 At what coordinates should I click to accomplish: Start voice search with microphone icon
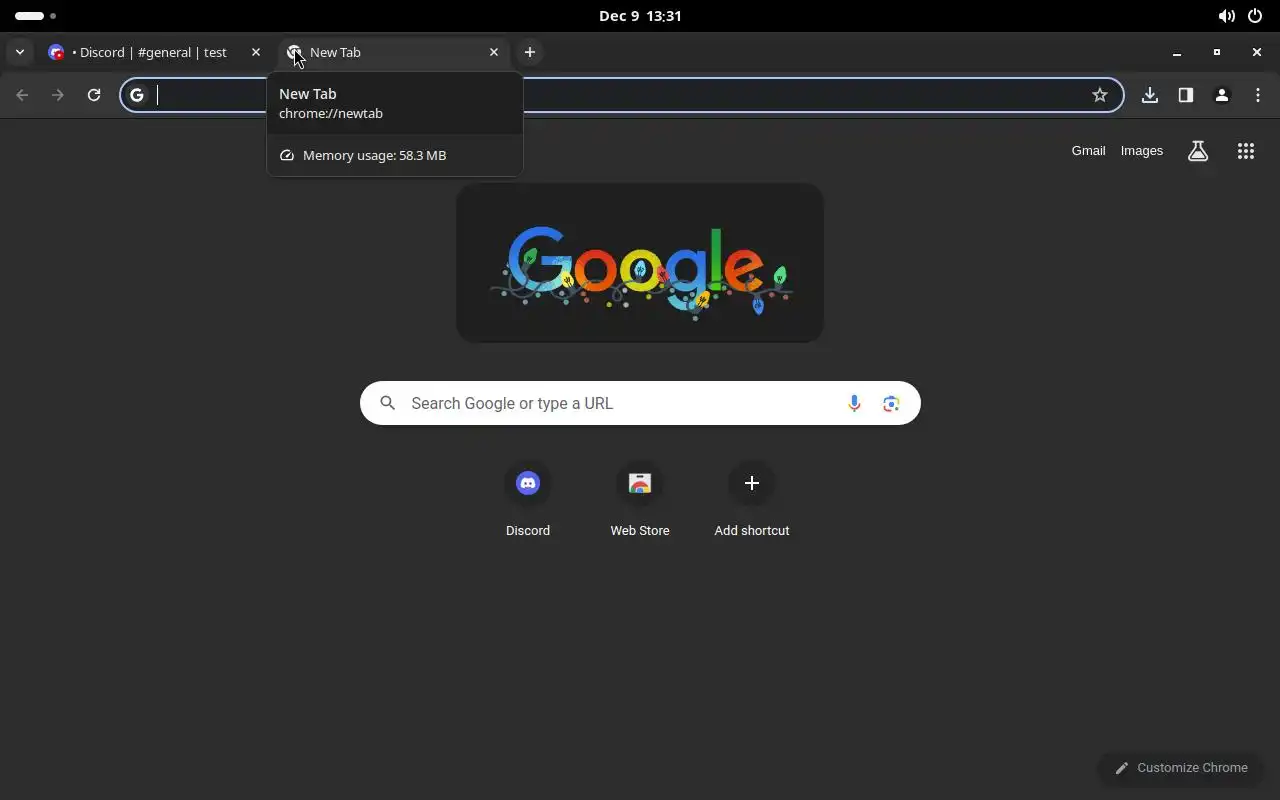[x=854, y=403]
